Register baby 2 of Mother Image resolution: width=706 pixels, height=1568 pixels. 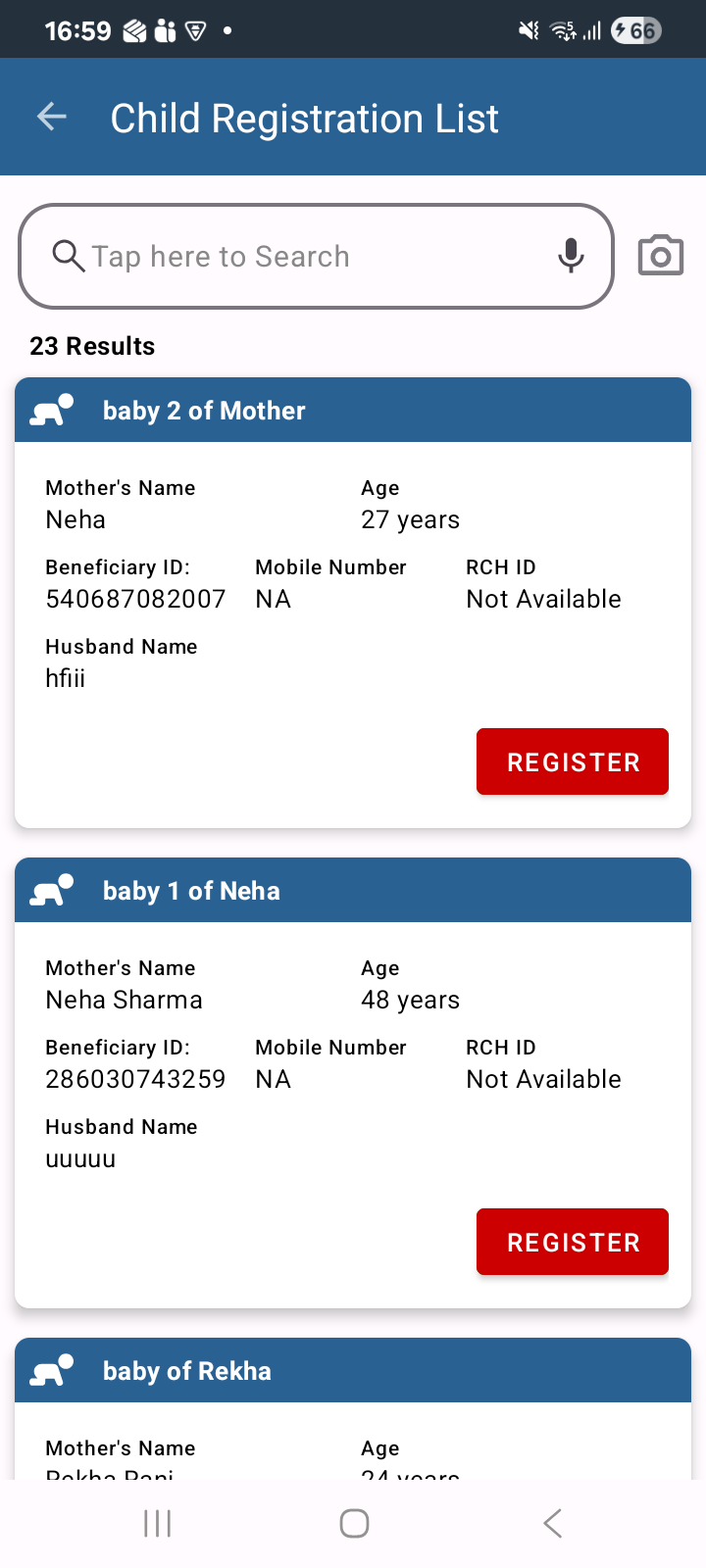coord(573,761)
